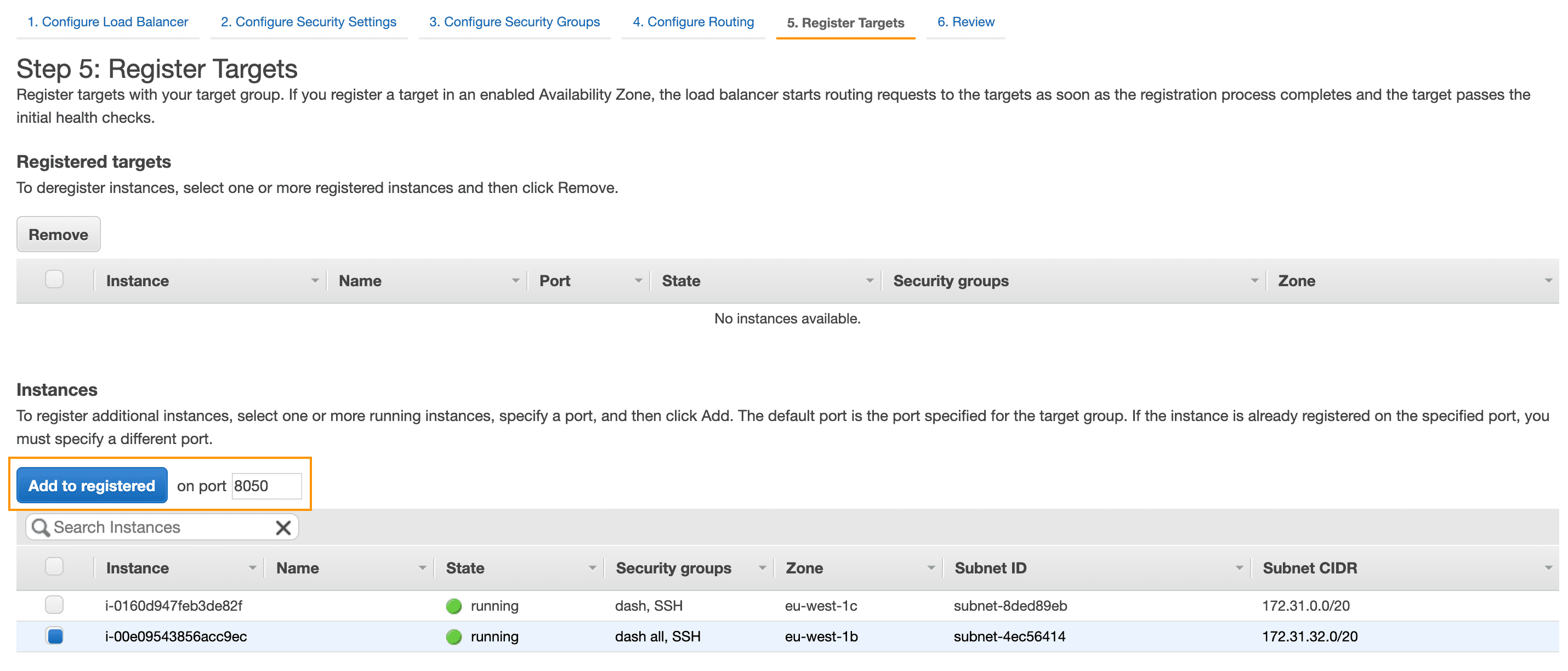
Task: Toggle select-all checkbox in Instances table header
Action: point(54,566)
